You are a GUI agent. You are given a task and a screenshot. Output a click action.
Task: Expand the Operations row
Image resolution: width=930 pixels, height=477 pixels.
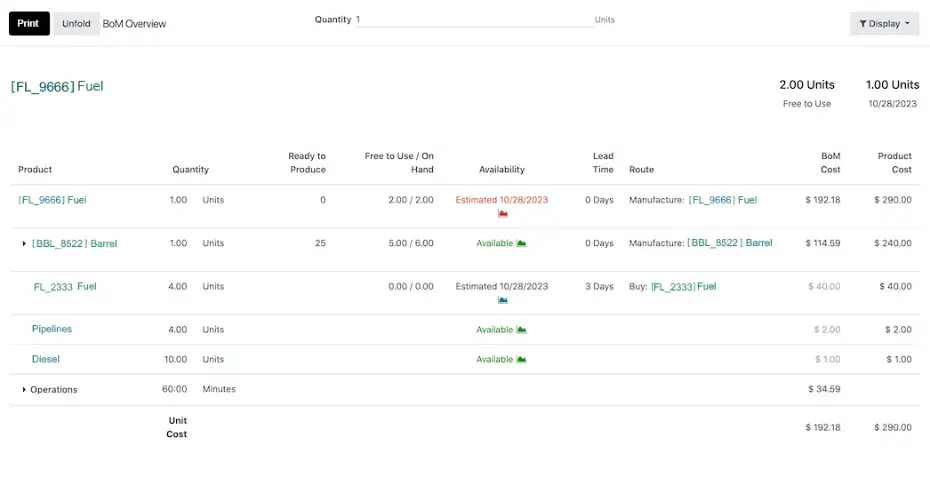coord(24,390)
